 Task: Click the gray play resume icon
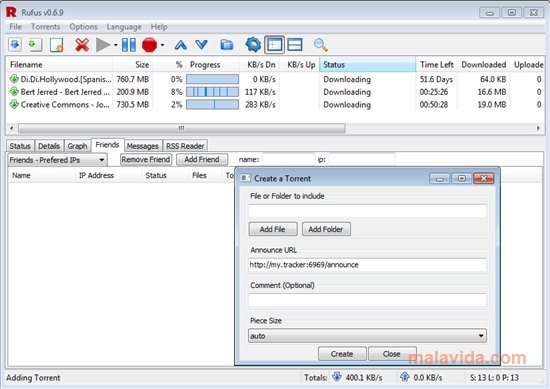pyautogui.click(x=103, y=45)
